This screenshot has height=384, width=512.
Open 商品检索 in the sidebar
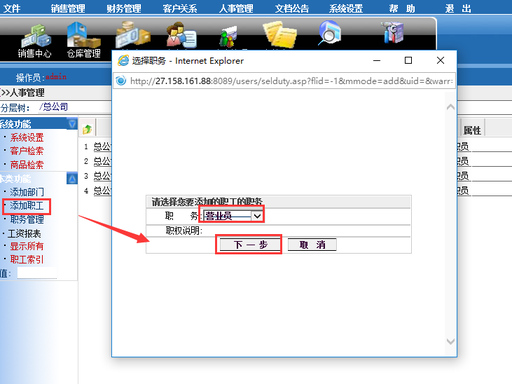click(x=27, y=165)
